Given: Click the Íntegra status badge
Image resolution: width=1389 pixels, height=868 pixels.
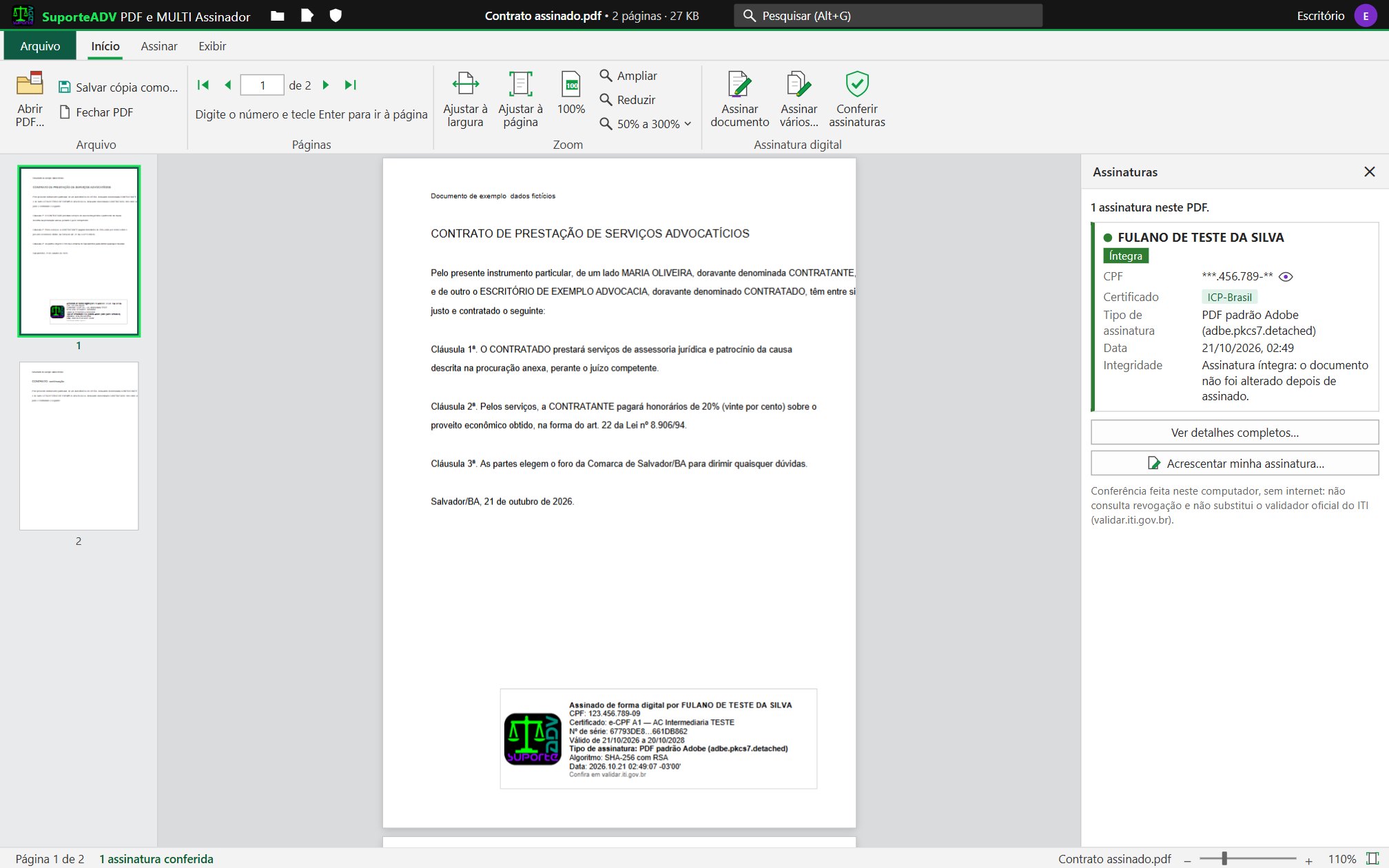Looking at the screenshot, I should [1125, 256].
